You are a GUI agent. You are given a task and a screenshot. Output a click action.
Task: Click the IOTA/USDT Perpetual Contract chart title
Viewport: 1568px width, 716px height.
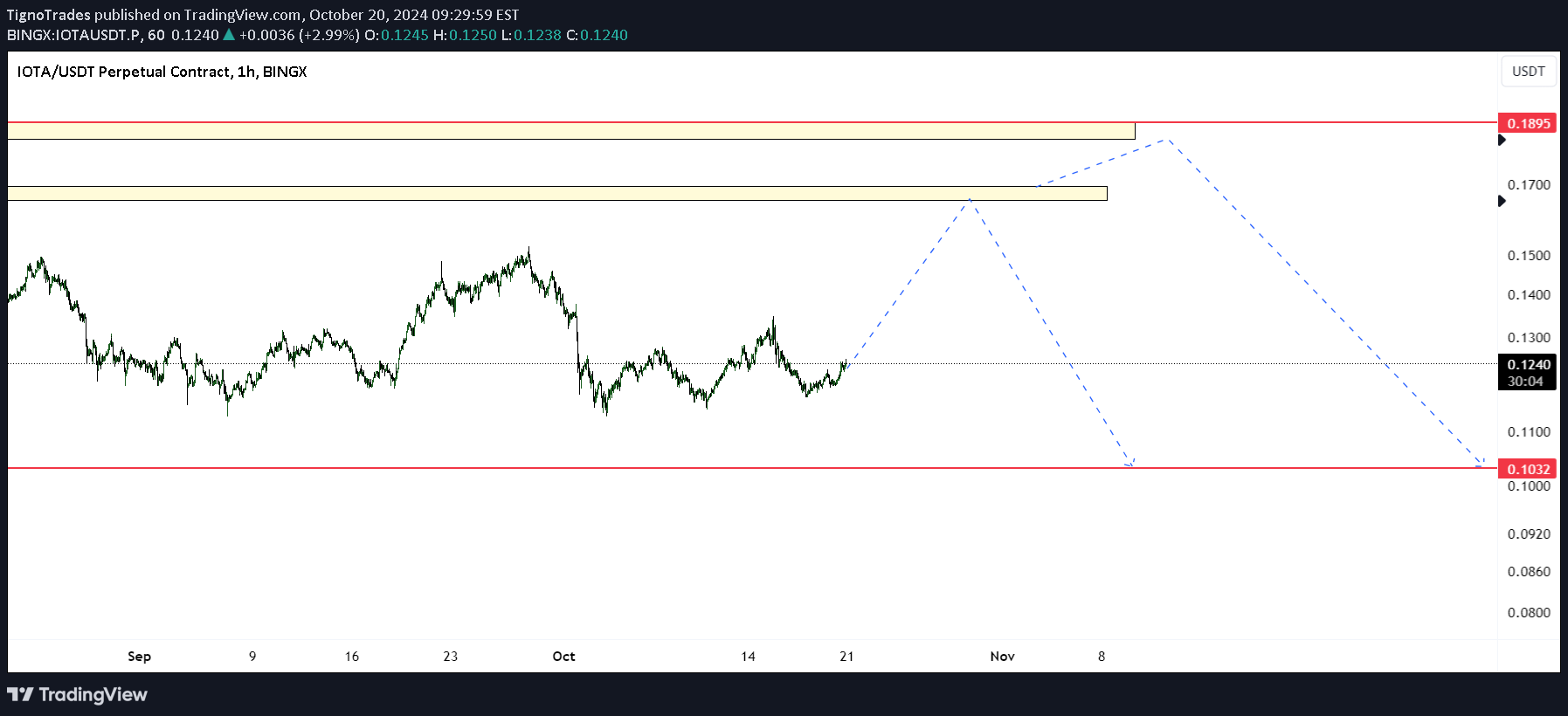click(x=162, y=72)
